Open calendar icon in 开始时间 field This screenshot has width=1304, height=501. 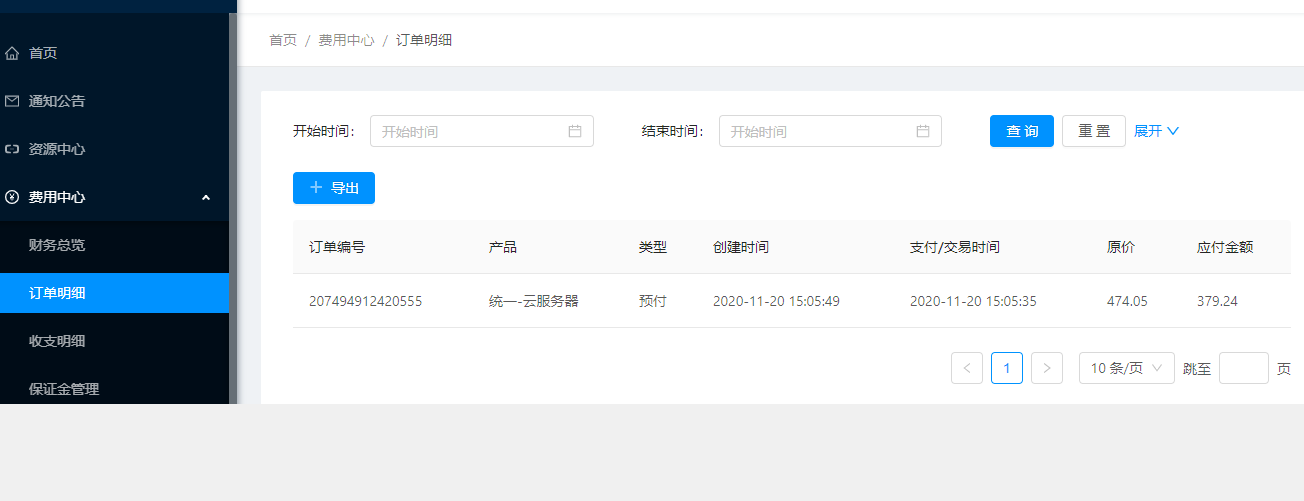tap(575, 131)
